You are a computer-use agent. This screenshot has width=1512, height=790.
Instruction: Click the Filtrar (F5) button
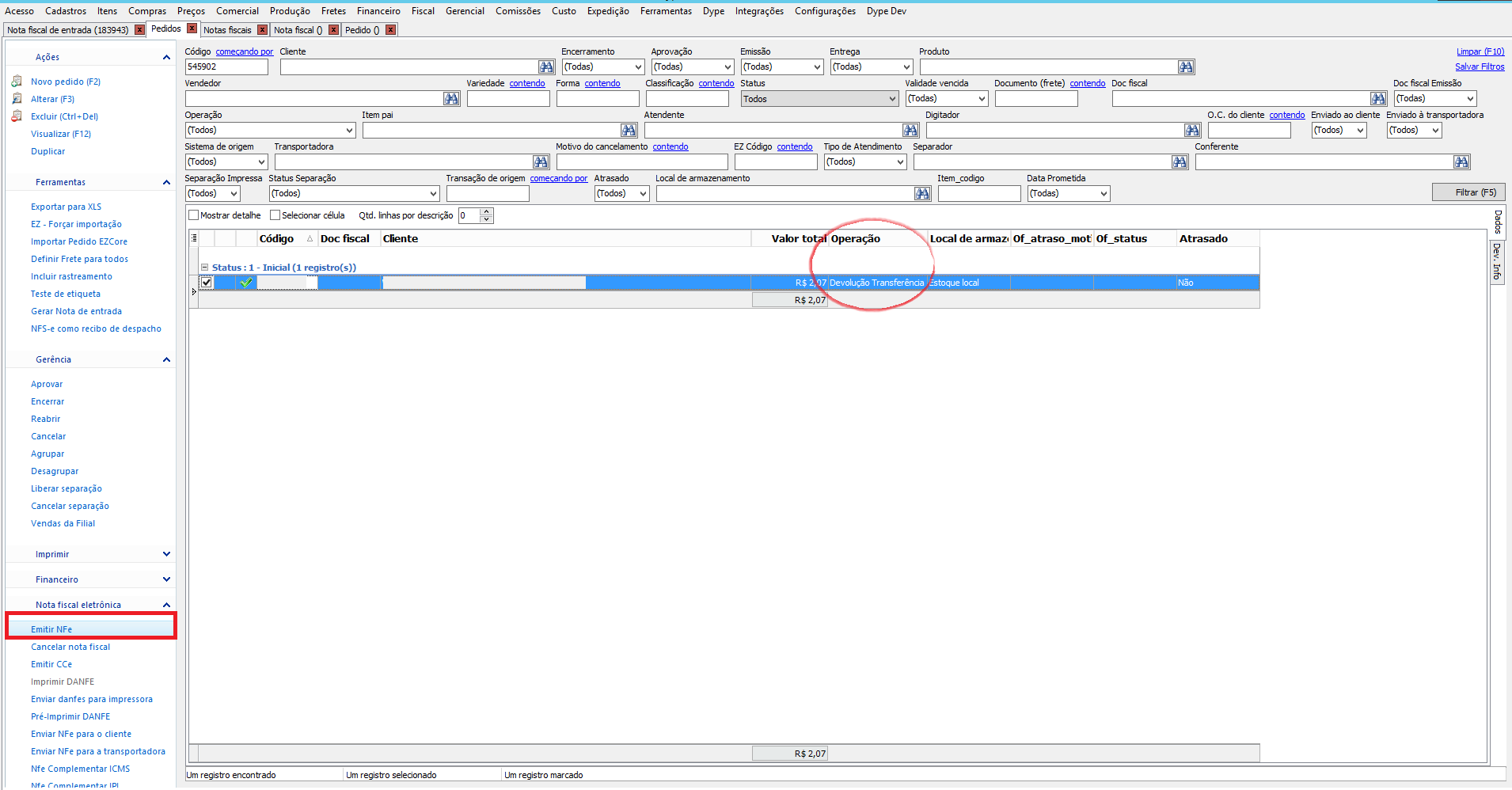[1468, 192]
